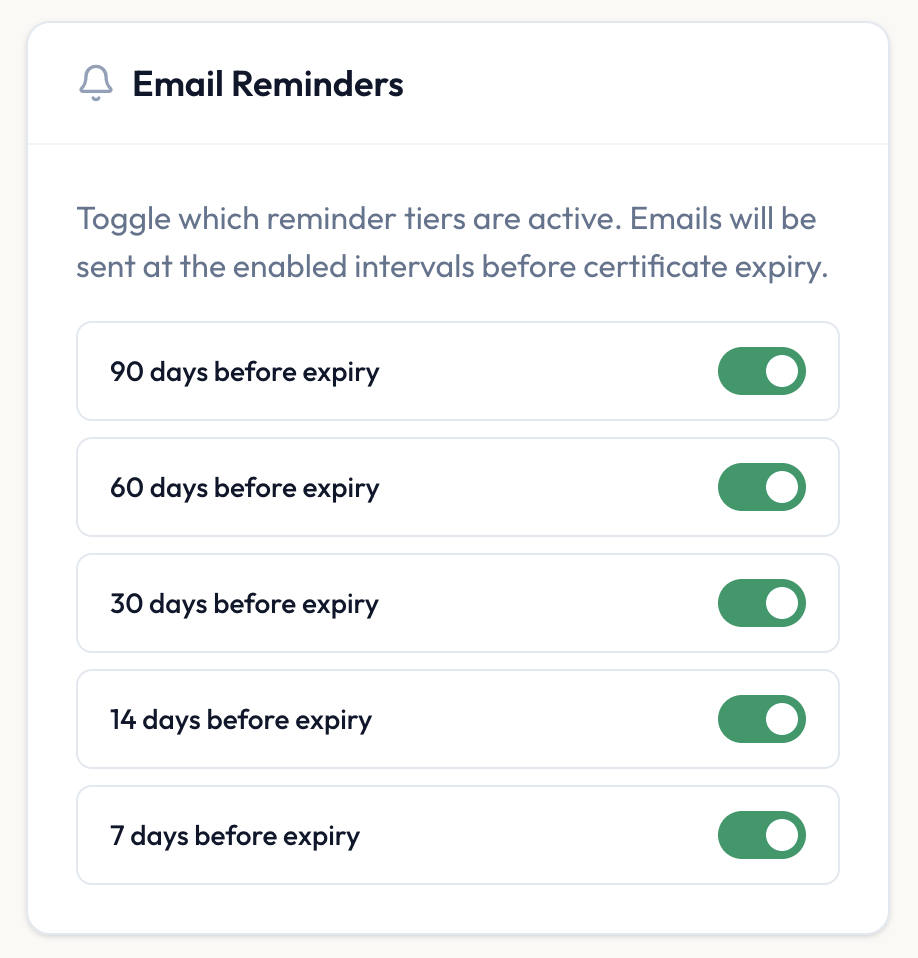Click the 'Toggle which reminder tiers' description line

click(x=446, y=218)
